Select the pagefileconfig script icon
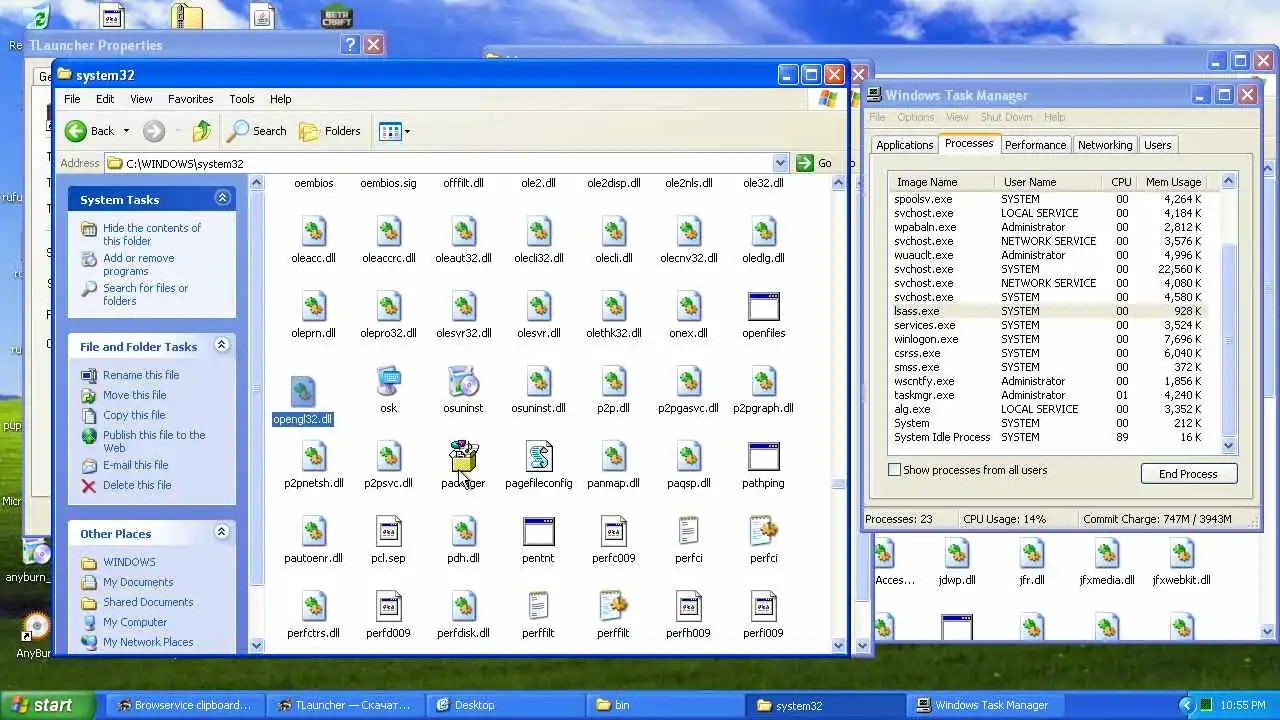 click(x=539, y=457)
